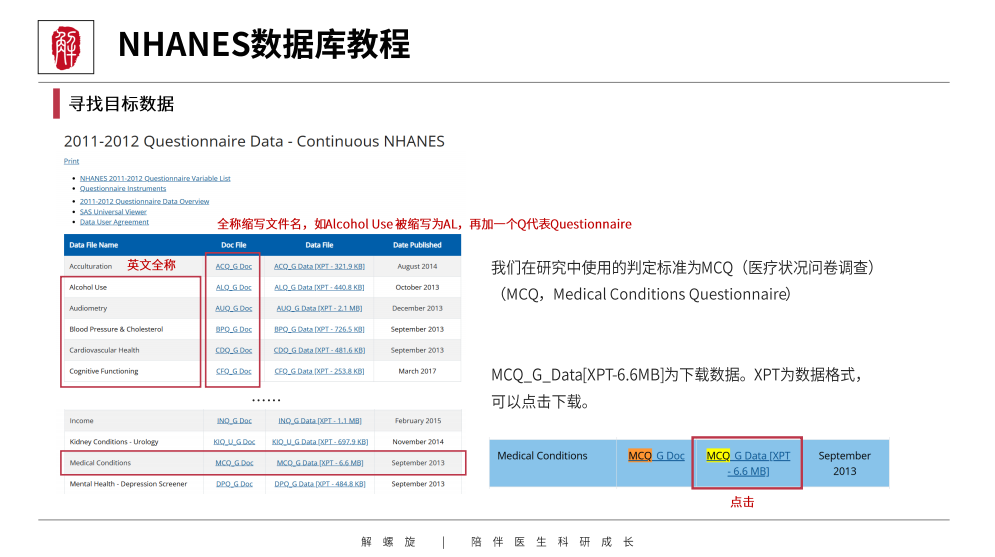995x557 pixels.
Task: Open NHANES 2011-2012 Questionnaire Variable List link
Action: coord(155,178)
